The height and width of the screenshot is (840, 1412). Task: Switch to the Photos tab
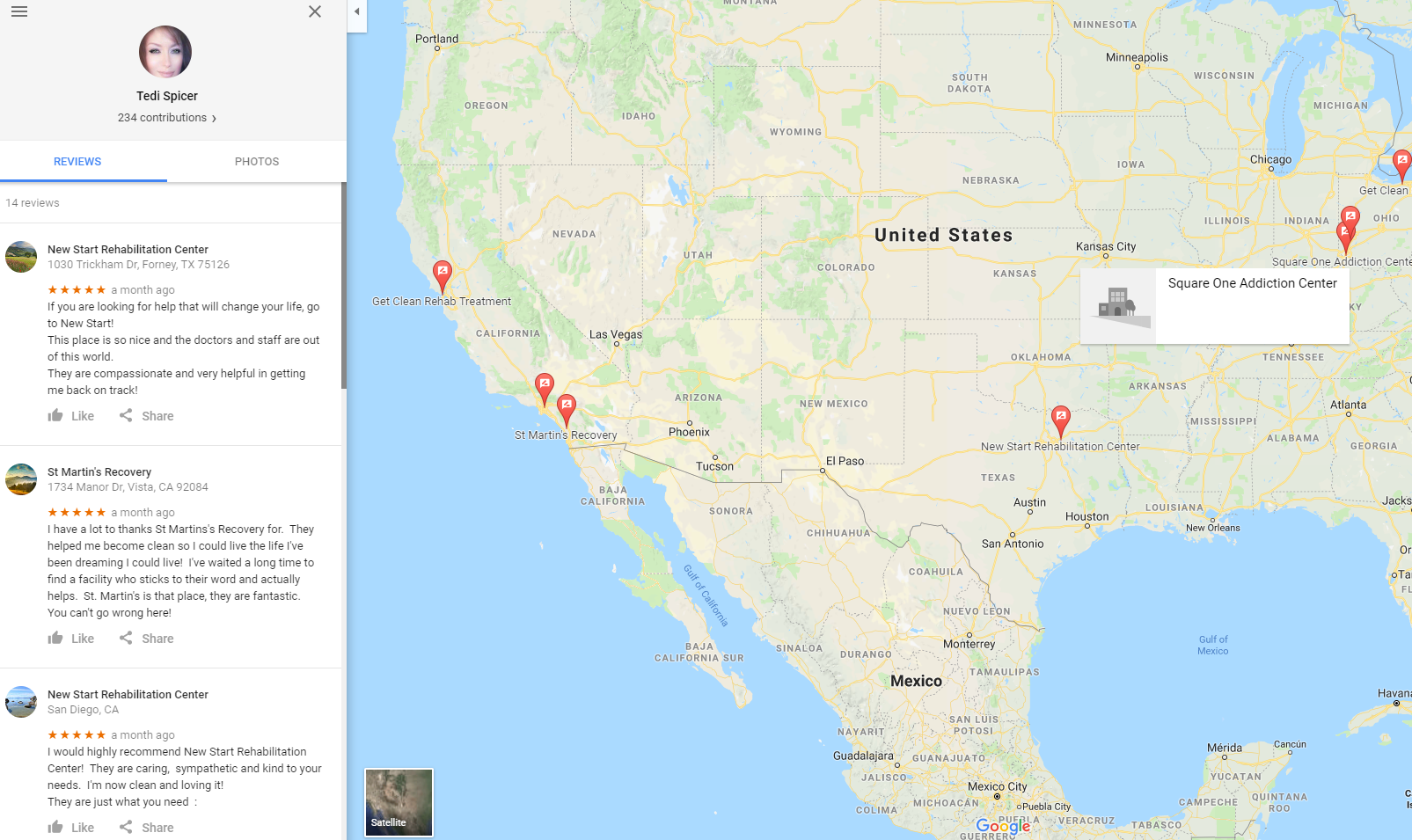tap(257, 162)
